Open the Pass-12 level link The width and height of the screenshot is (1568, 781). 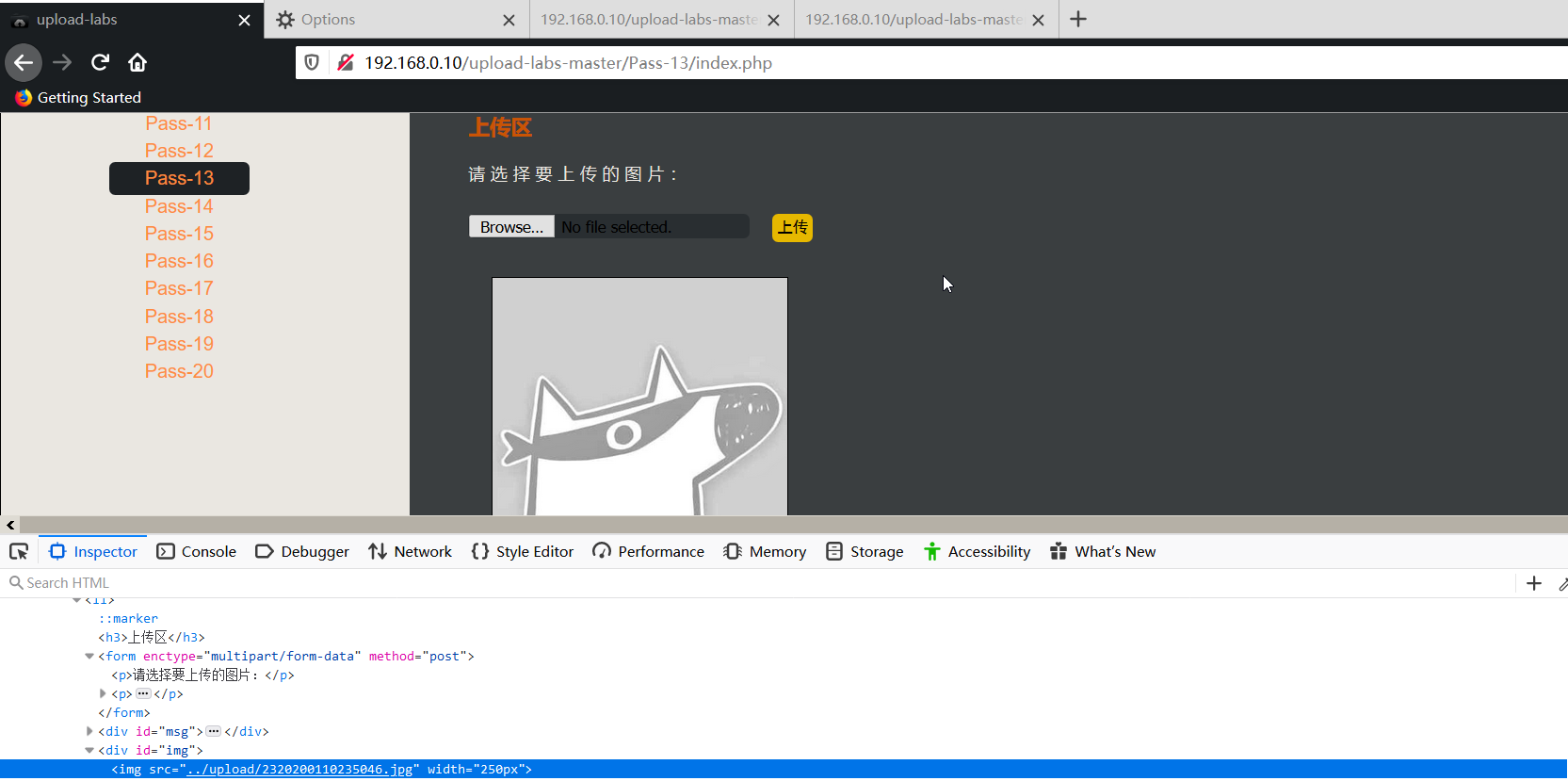pyautogui.click(x=179, y=151)
